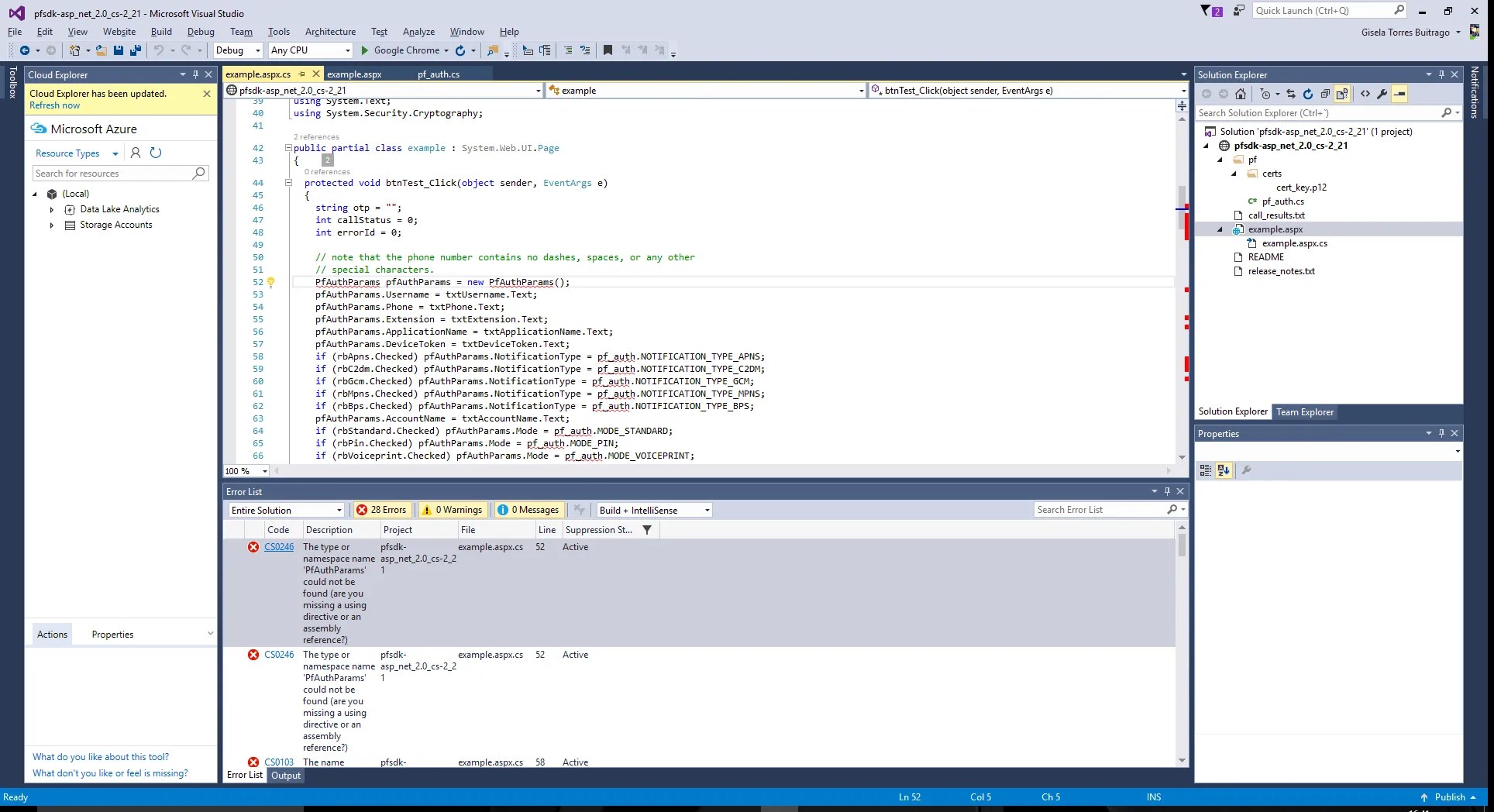Click the Pending Changes Filter icon

(x=1267, y=94)
